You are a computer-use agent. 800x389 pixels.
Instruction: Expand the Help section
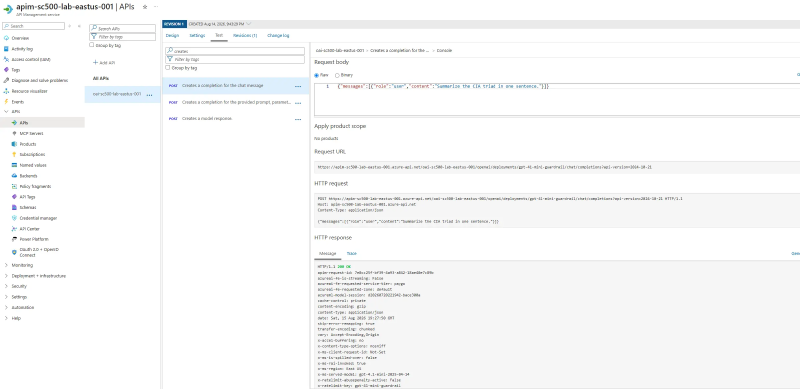(6, 318)
